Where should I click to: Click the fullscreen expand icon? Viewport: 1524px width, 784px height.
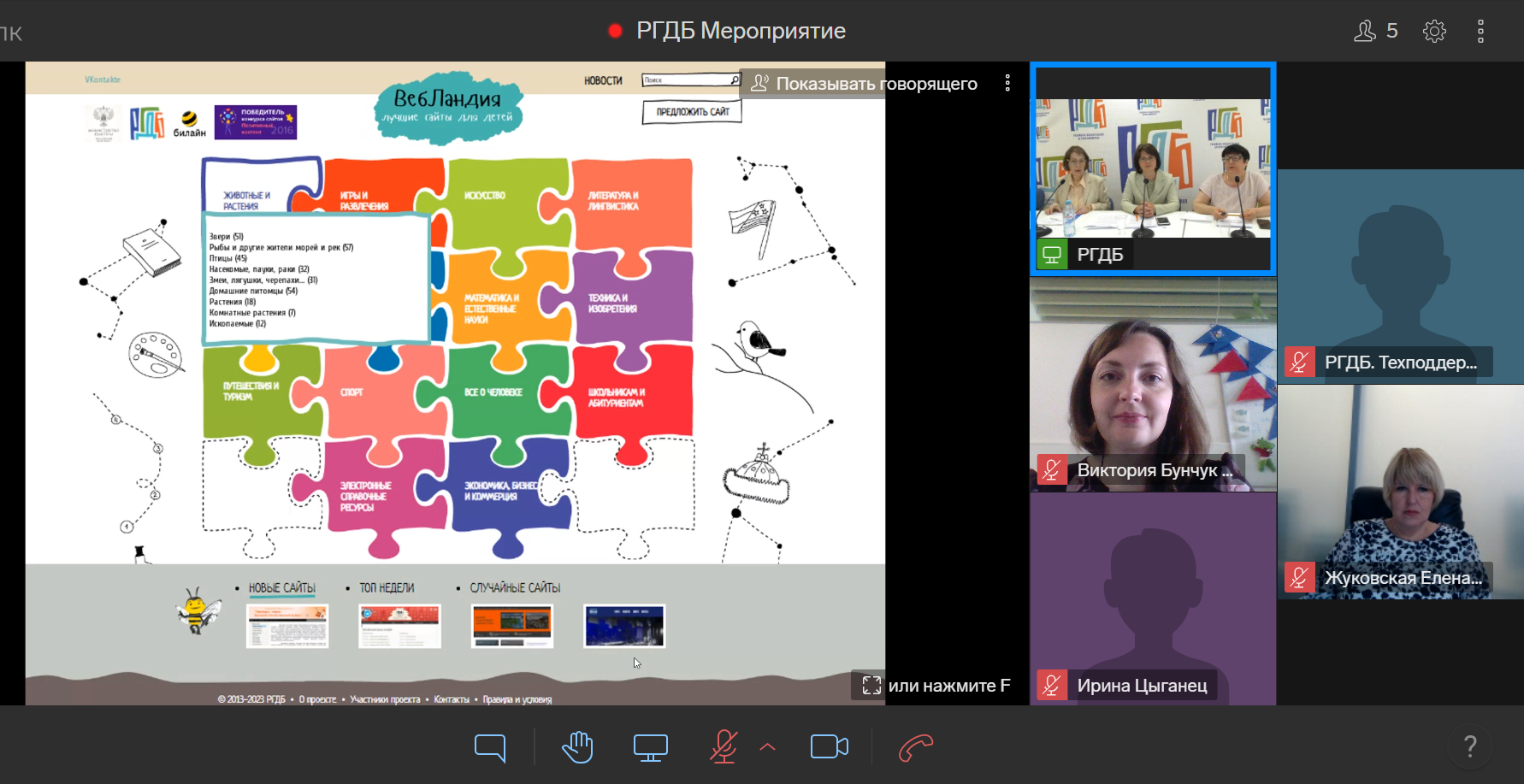(x=871, y=686)
